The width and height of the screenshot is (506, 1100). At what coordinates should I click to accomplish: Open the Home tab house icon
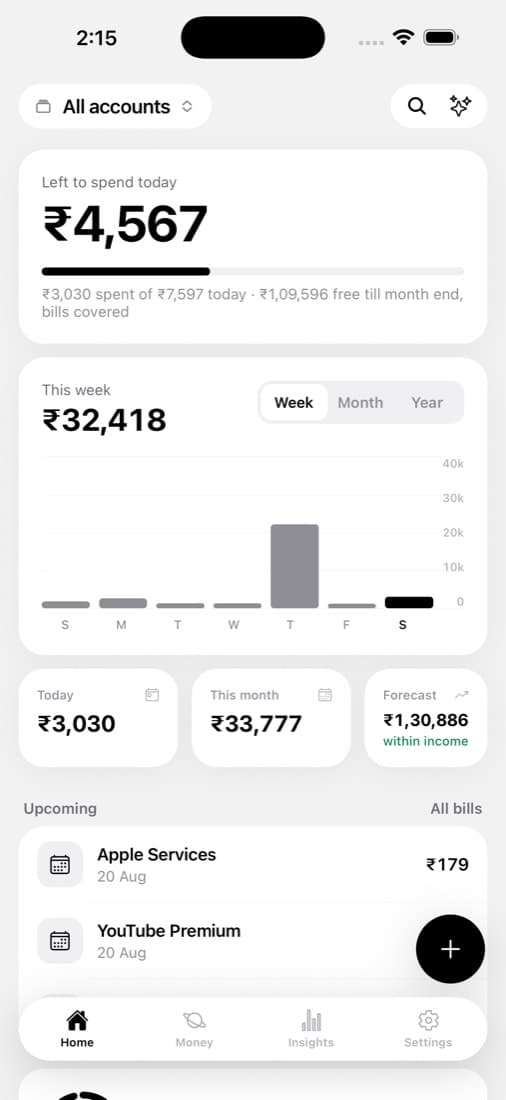(x=76, y=1019)
